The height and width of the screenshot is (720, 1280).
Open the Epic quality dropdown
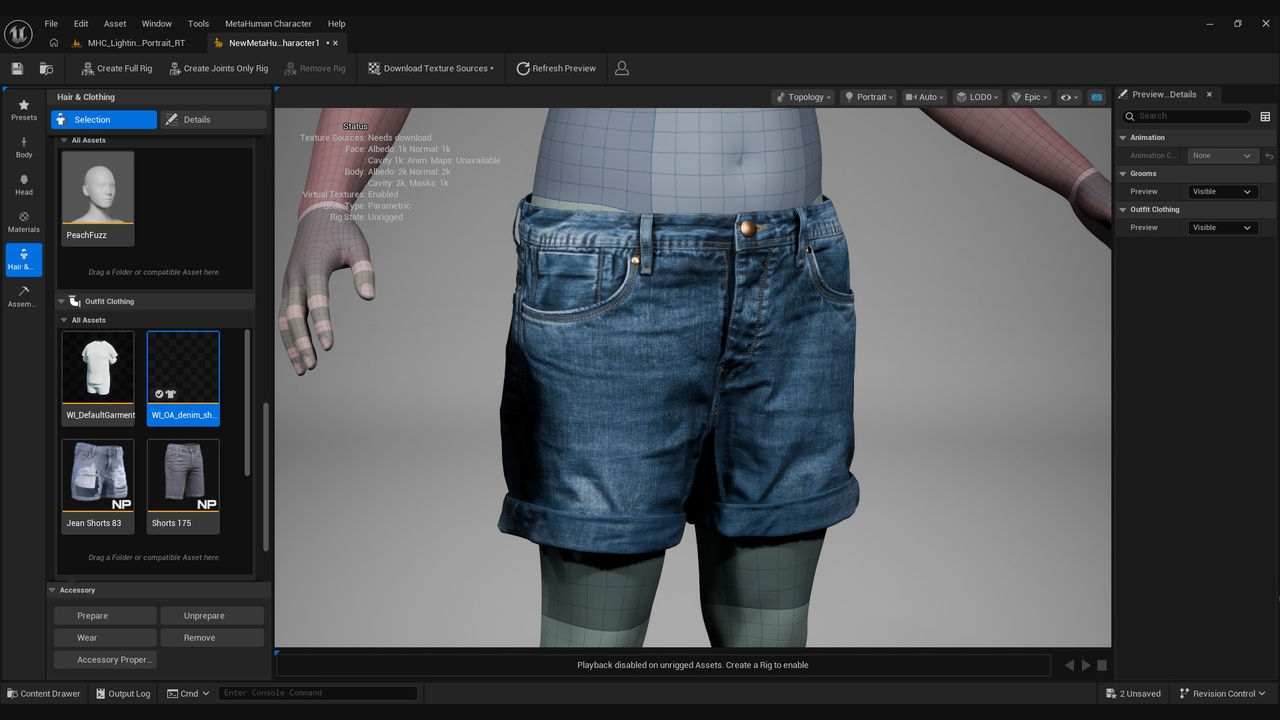(x=1030, y=97)
